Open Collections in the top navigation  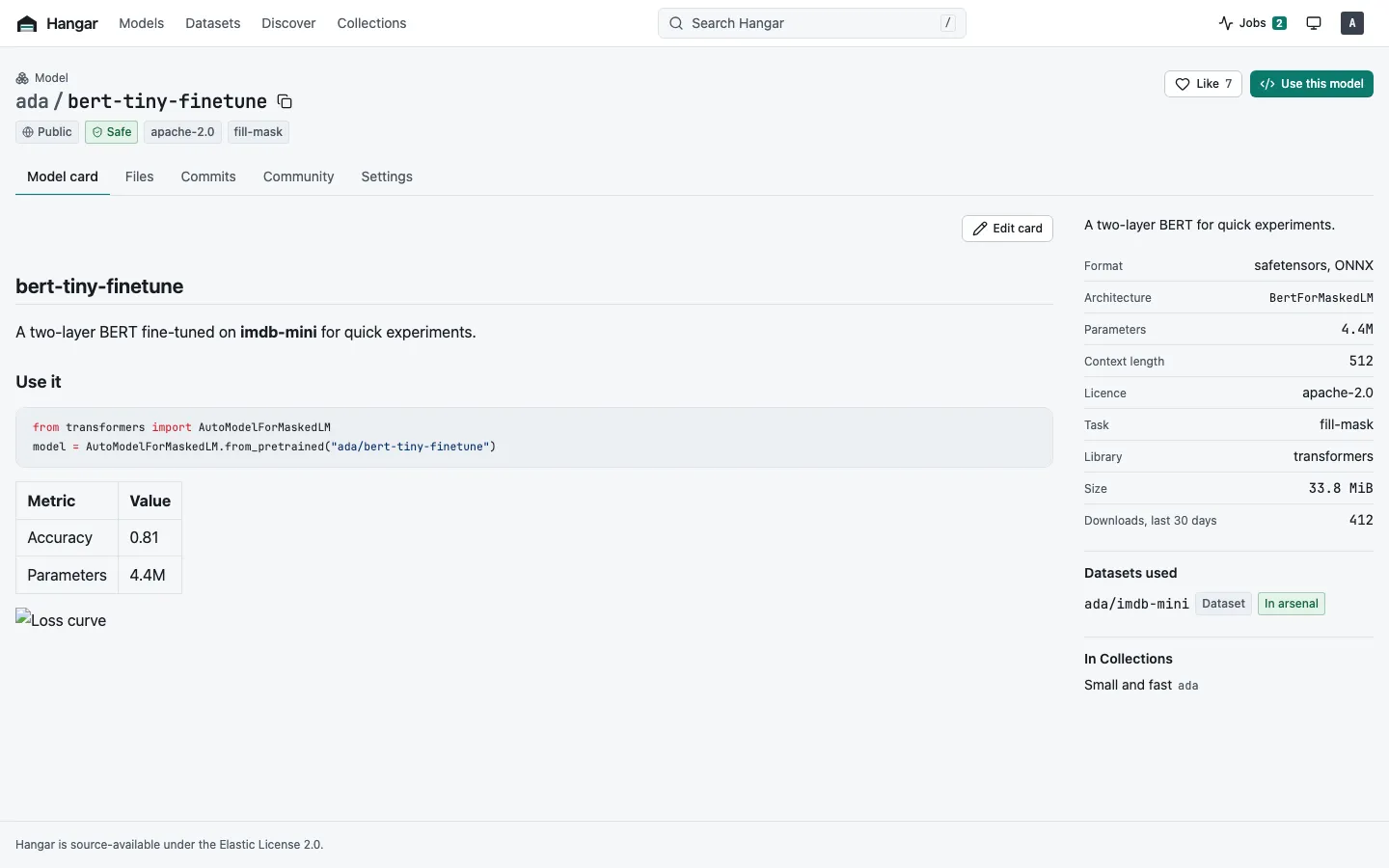pos(371,23)
